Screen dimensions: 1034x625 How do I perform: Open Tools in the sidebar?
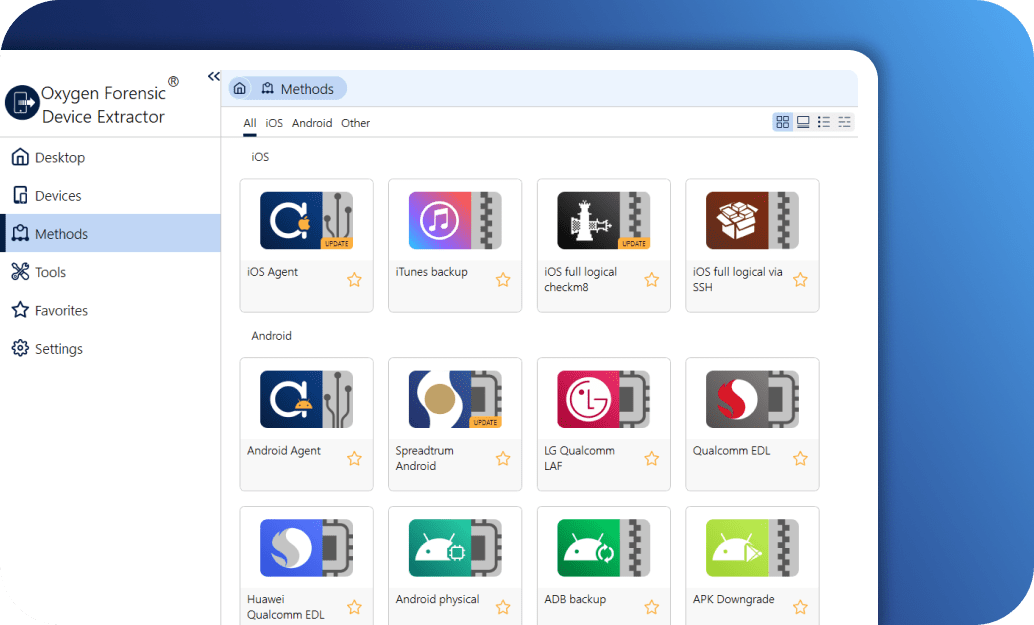(110, 272)
